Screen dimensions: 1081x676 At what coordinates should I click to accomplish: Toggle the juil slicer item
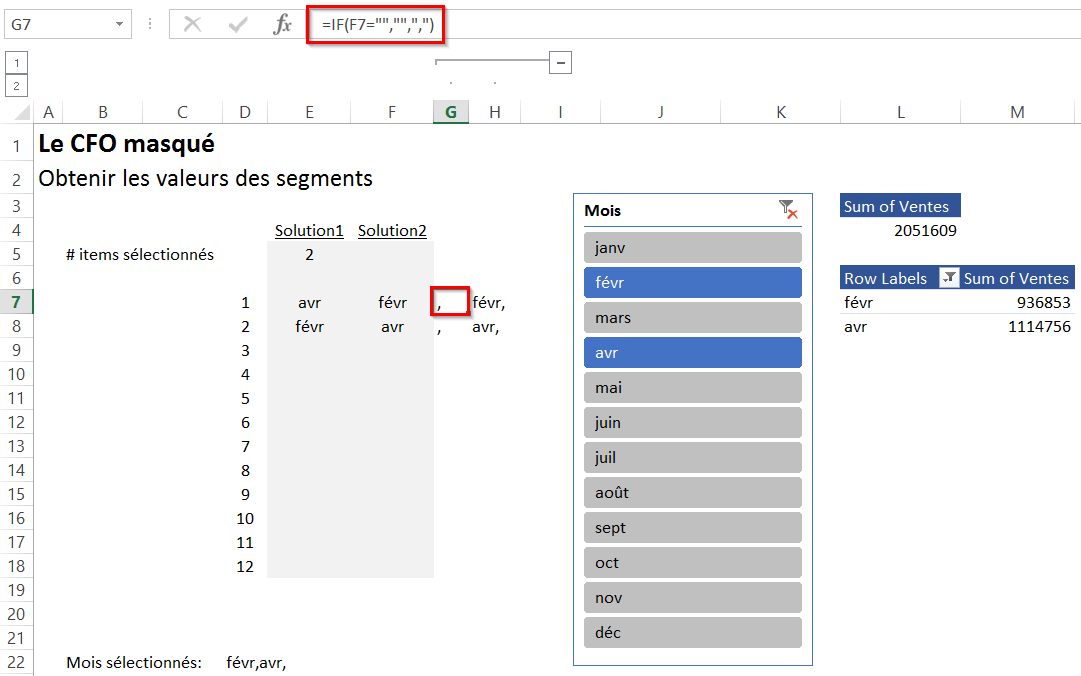[693, 458]
